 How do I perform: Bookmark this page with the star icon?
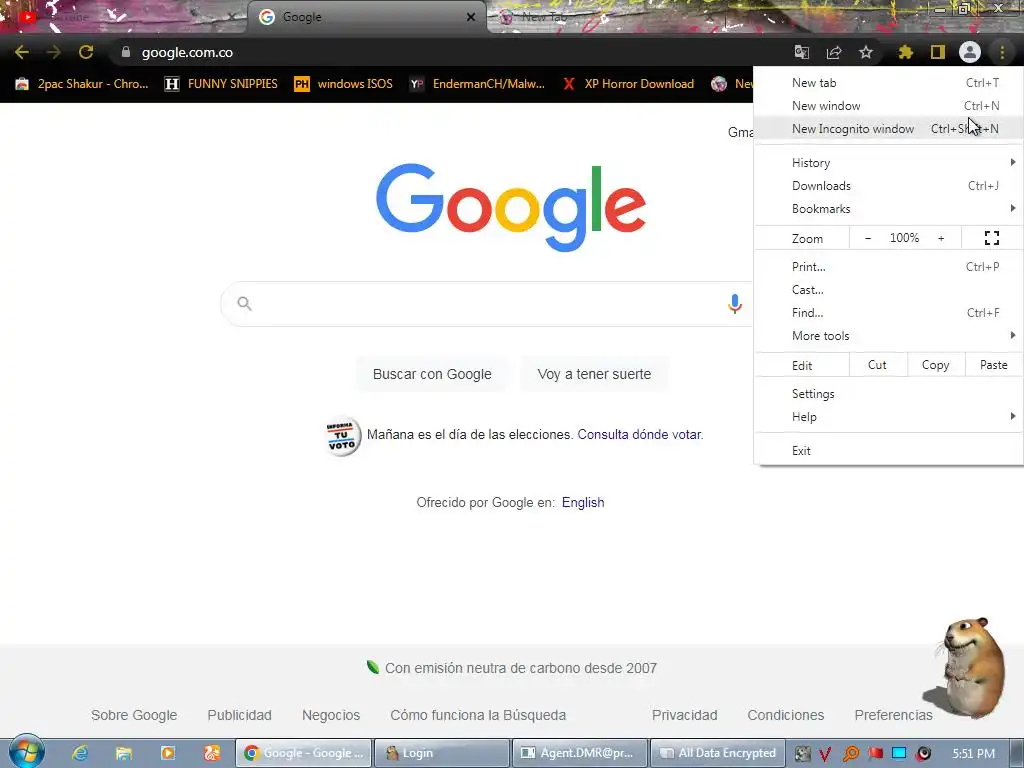pos(866,52)
